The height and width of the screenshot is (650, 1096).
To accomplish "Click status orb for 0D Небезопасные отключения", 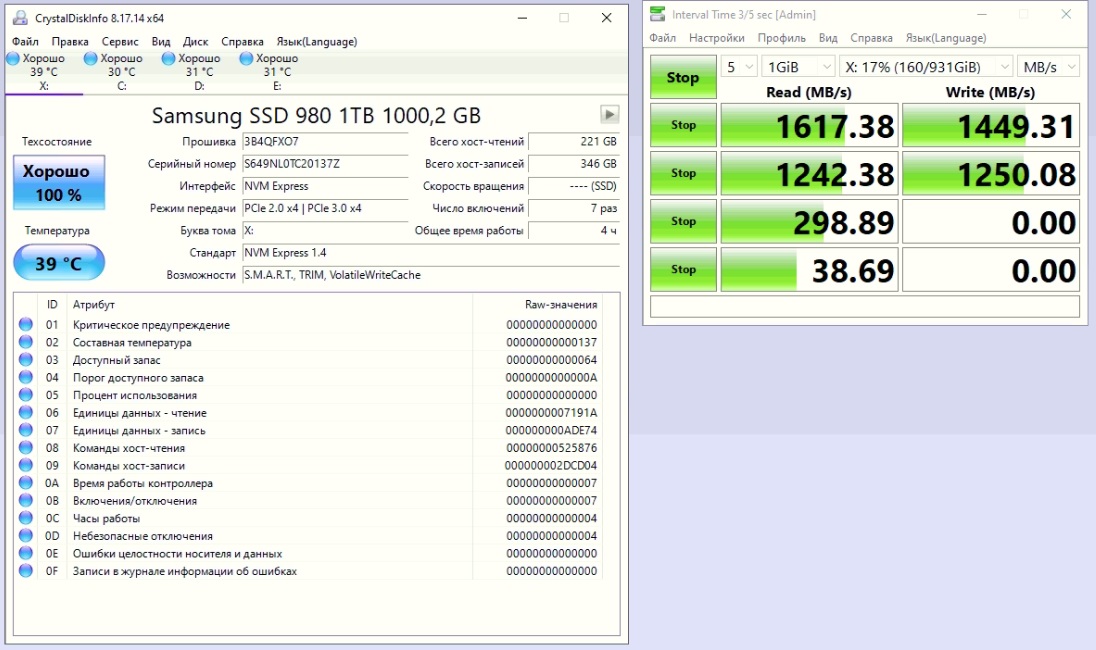I will (26, 535).
